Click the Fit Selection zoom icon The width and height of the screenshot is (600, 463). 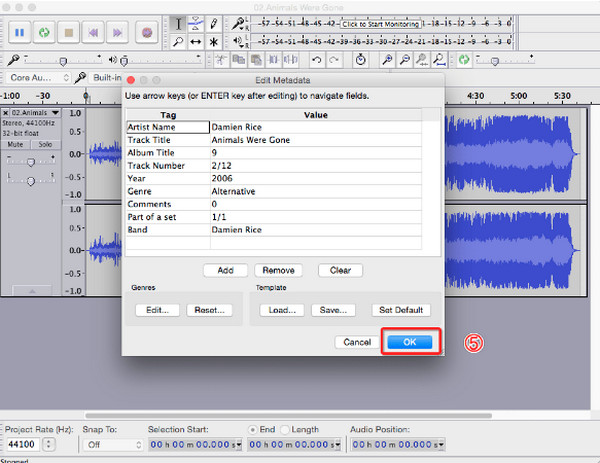(x=422, y=60)
